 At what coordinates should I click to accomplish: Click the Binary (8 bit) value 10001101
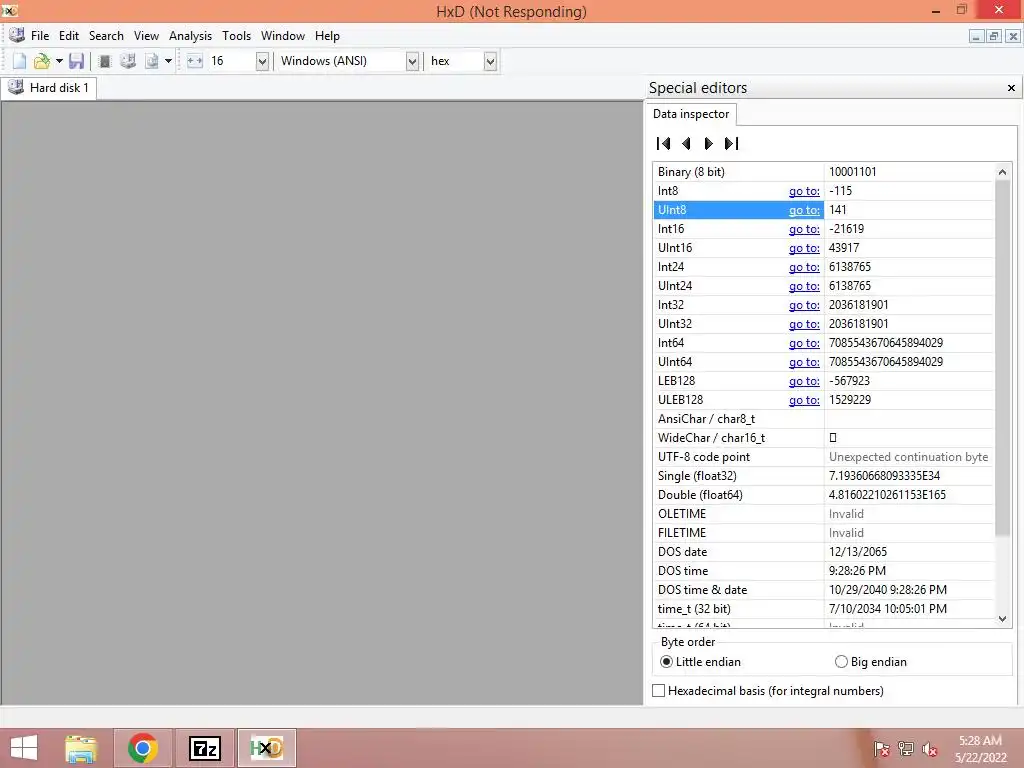click(852, 172)
